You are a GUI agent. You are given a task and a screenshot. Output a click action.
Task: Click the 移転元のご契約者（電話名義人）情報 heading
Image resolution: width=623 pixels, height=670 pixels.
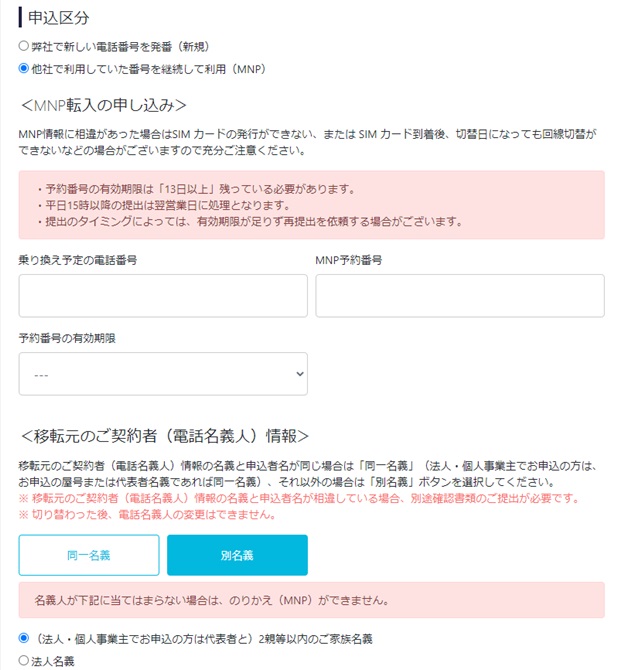[x=165, y=436]
